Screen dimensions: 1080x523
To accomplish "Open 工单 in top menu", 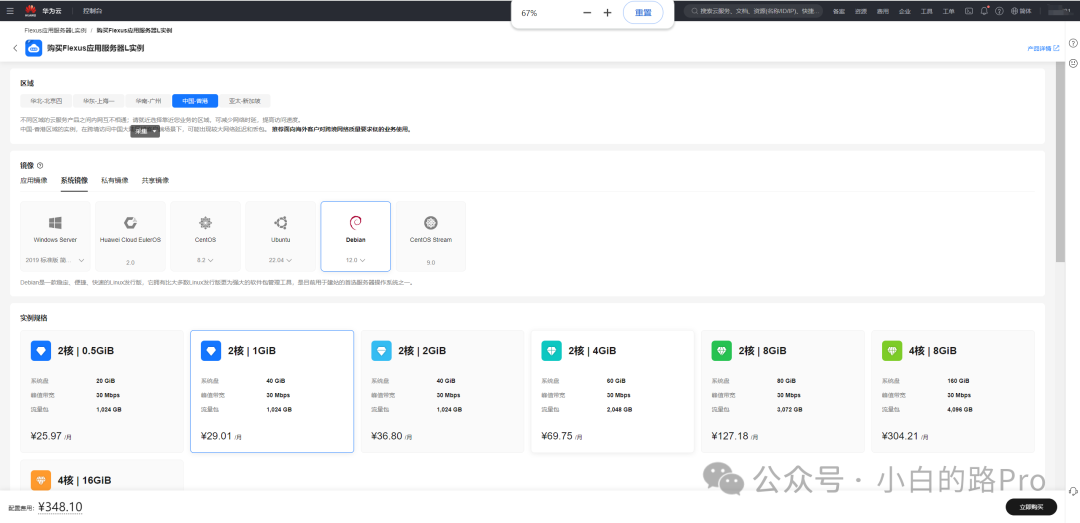I will coord(948,11).
